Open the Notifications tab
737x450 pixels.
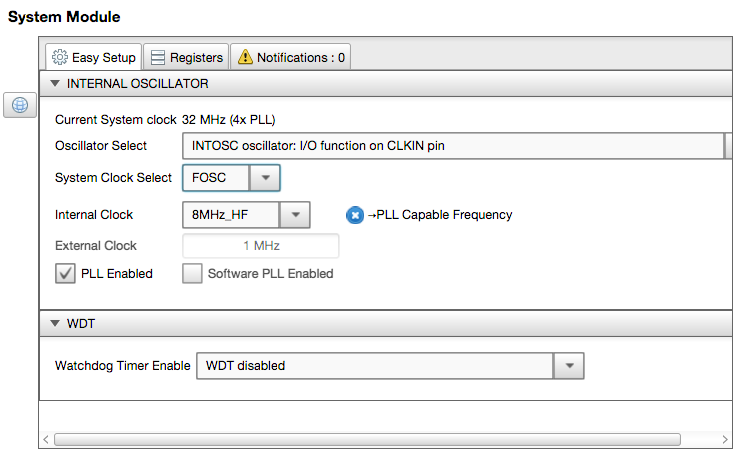tap(290, 57)
